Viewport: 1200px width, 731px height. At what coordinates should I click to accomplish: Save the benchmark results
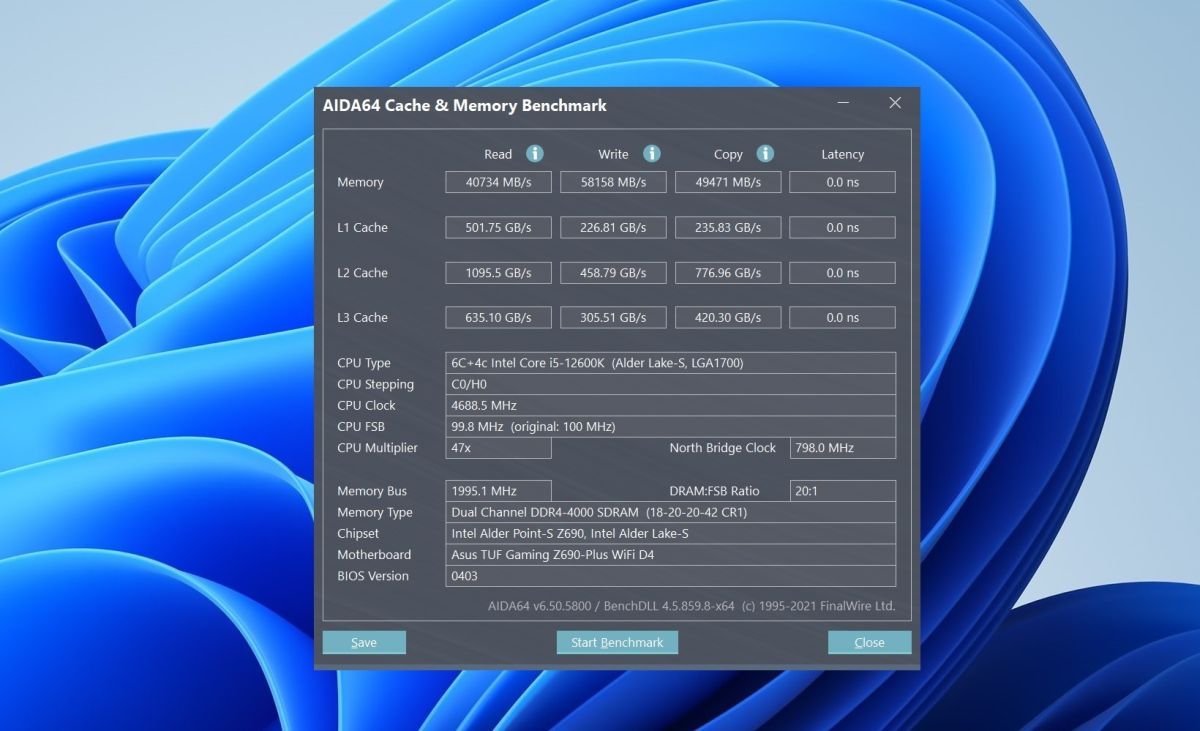point(364,642)
